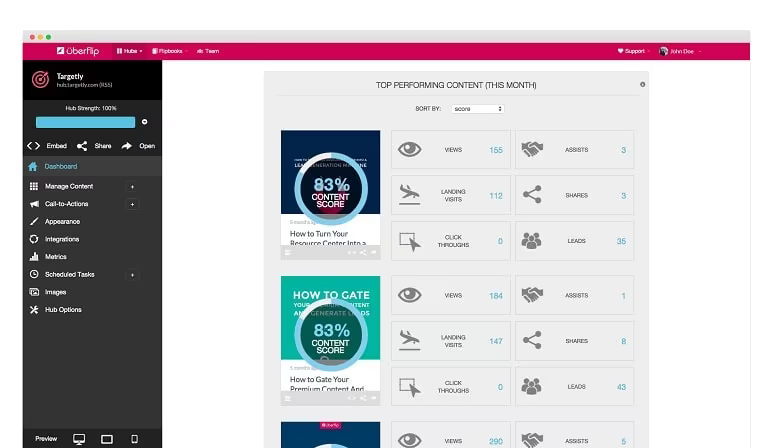
Task: Open the Flipbooks menu
Action: tap(169, 51)
